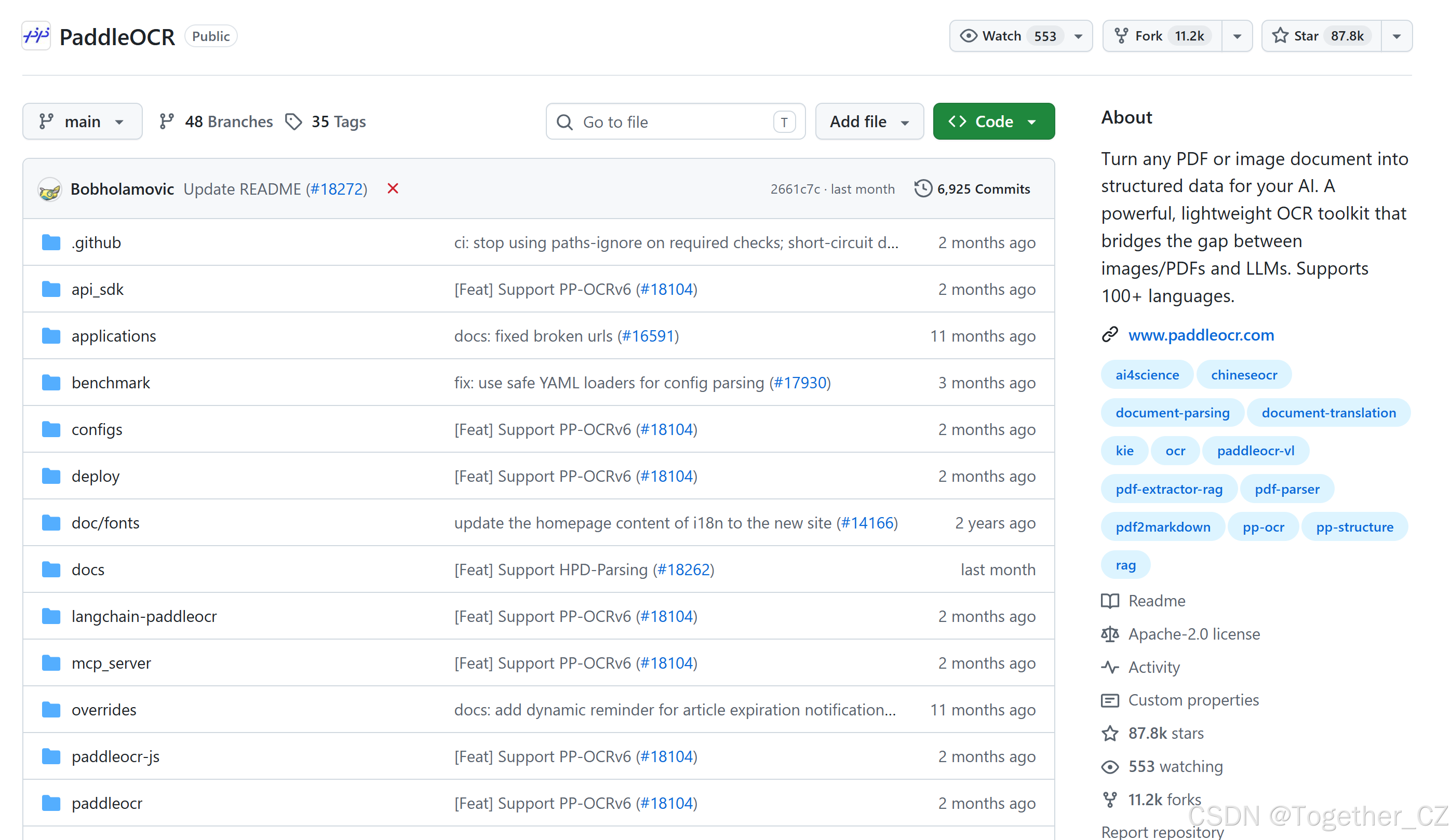The image size is (1451, 840).
Task: Select the chineseocr topic tag
Action: 1243,375
